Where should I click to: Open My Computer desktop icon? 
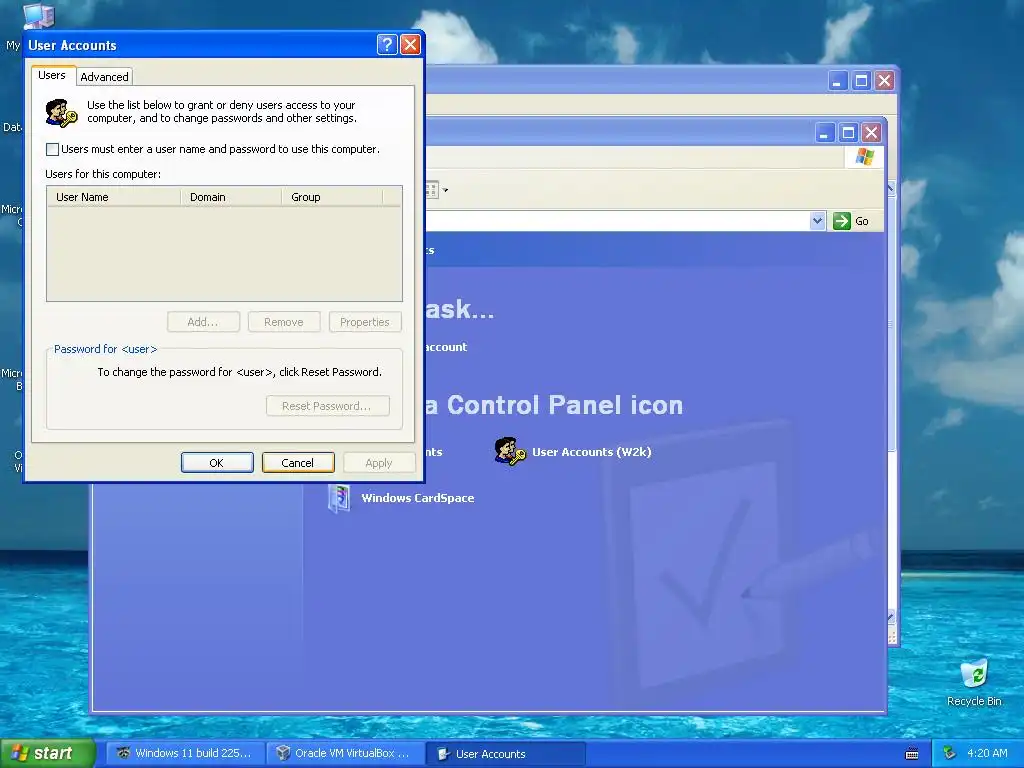point(38,16)
